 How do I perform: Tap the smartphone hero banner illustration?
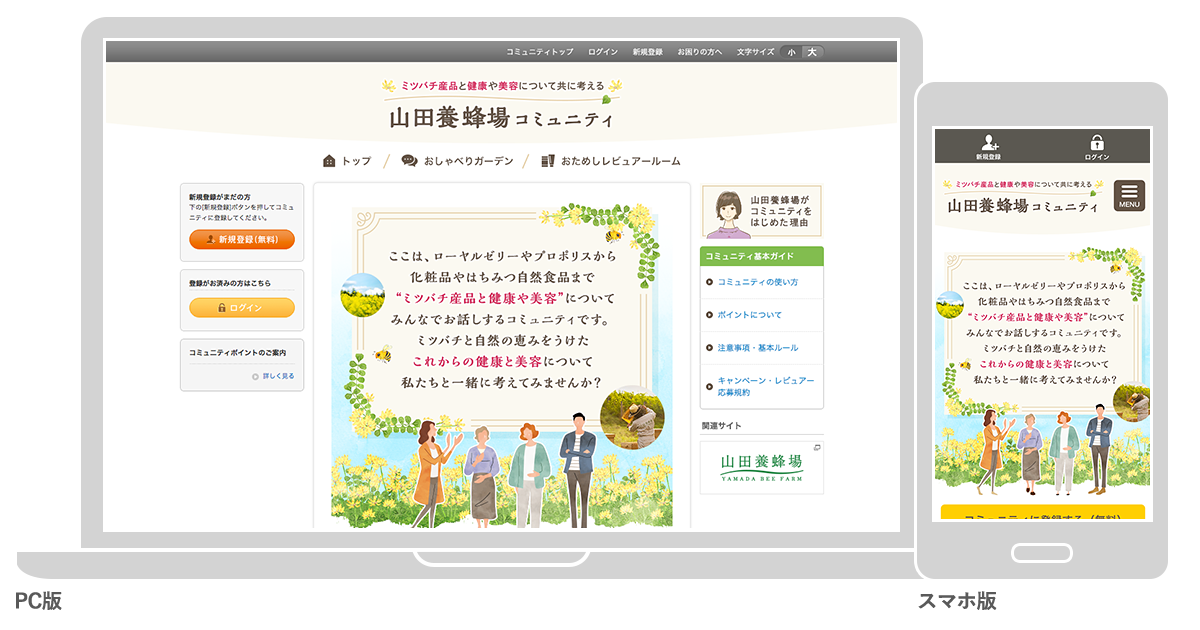(x=1043, y=373)
